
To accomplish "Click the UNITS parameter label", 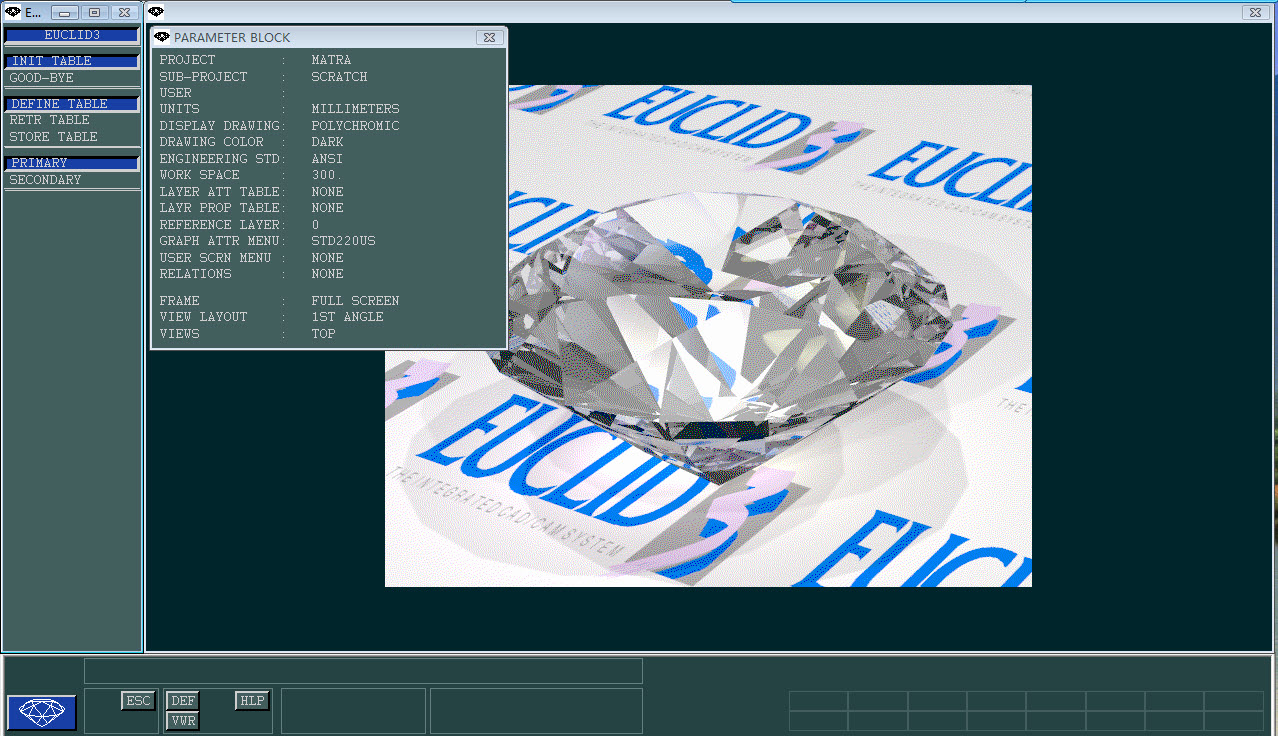I will tap(180, 109).
